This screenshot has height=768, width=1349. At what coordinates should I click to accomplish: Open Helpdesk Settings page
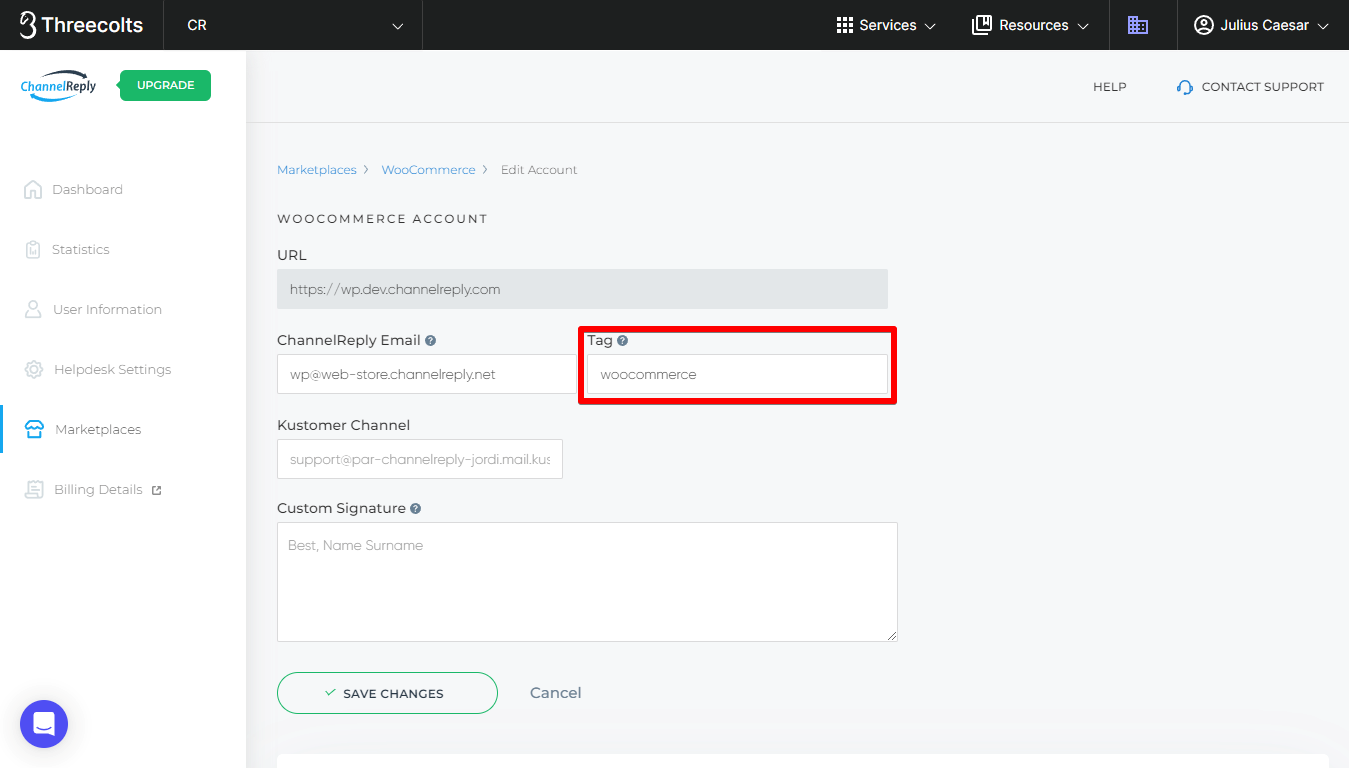click(x=112, y=369)
